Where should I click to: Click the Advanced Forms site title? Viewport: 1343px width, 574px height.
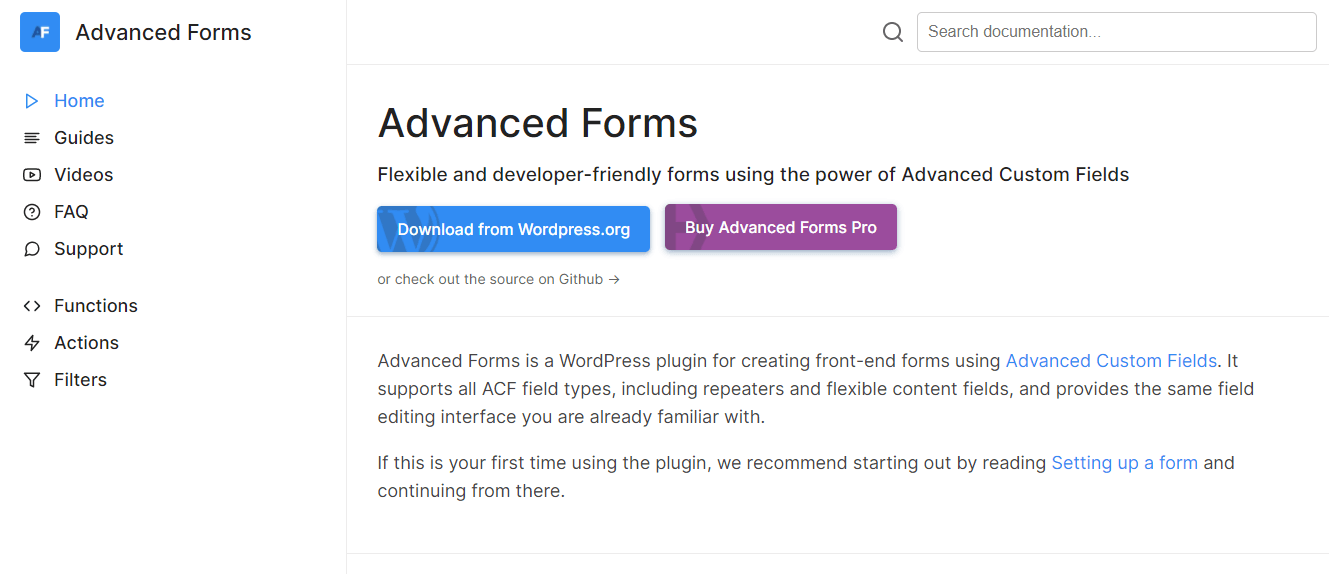(164, 32)
